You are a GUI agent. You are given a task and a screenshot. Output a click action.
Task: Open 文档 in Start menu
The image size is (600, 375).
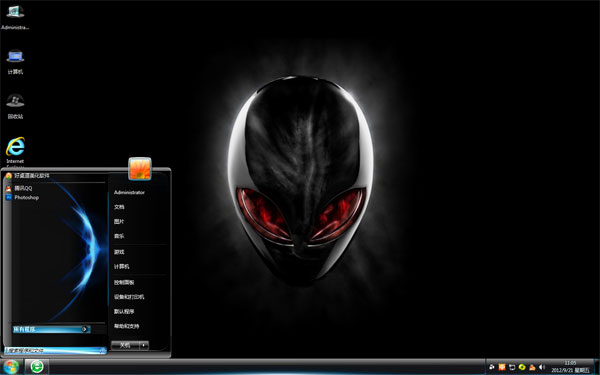pyautogui.click(x=119, y=207)
